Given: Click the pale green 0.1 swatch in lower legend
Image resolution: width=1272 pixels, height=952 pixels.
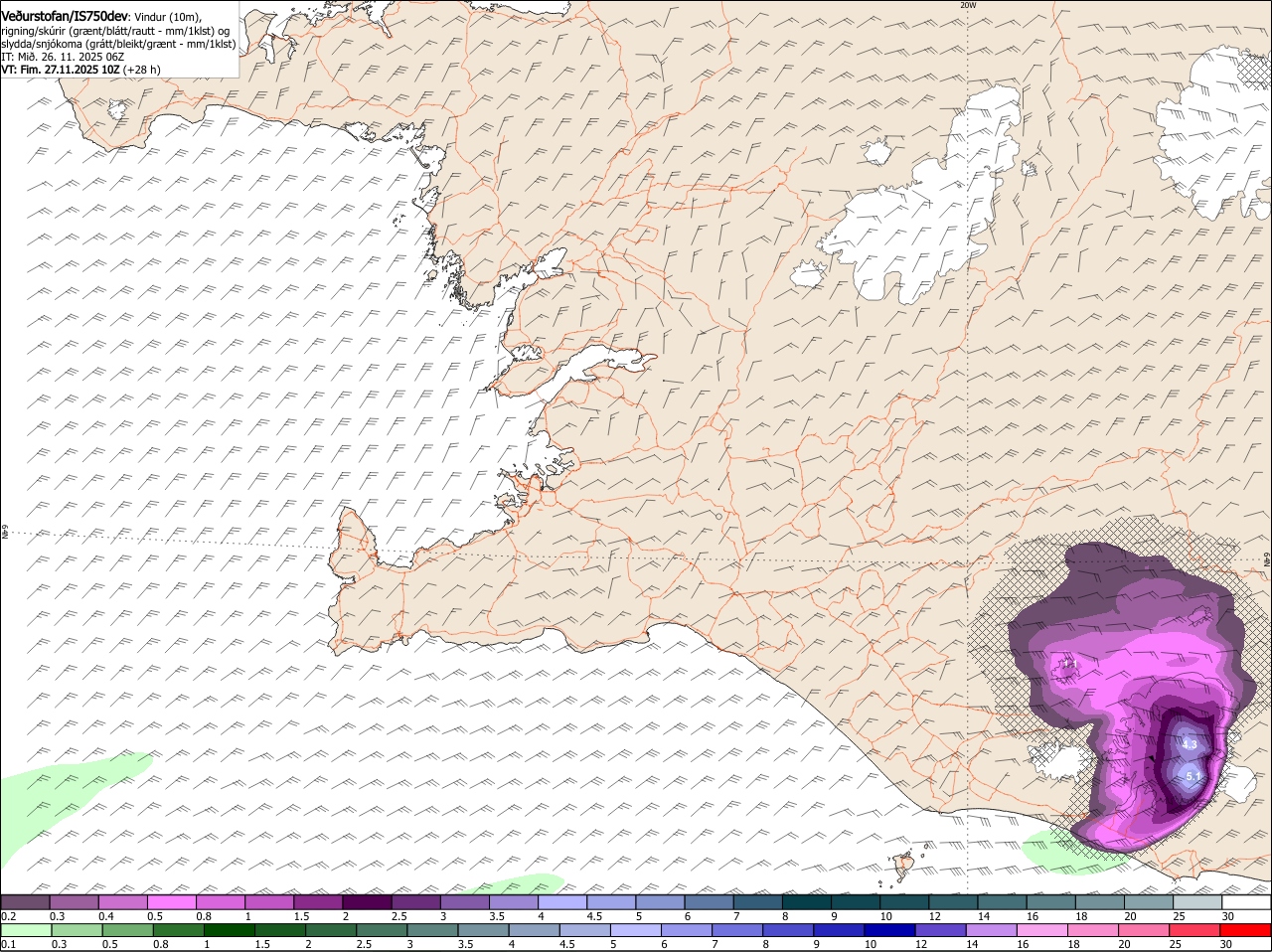Looking at the screenshot, I should 26,930.
